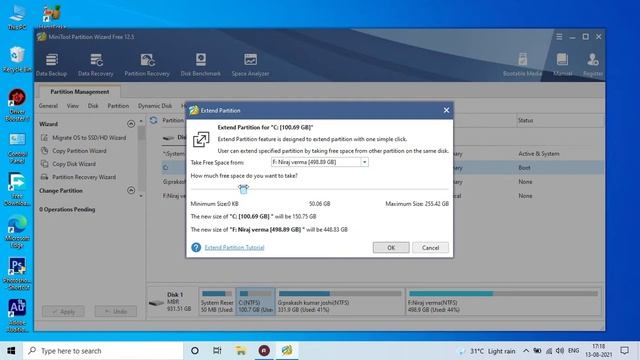Screen dimensions: 640x360
Task: Open Control Panel desktop shortcut
Action: (17, 148)
